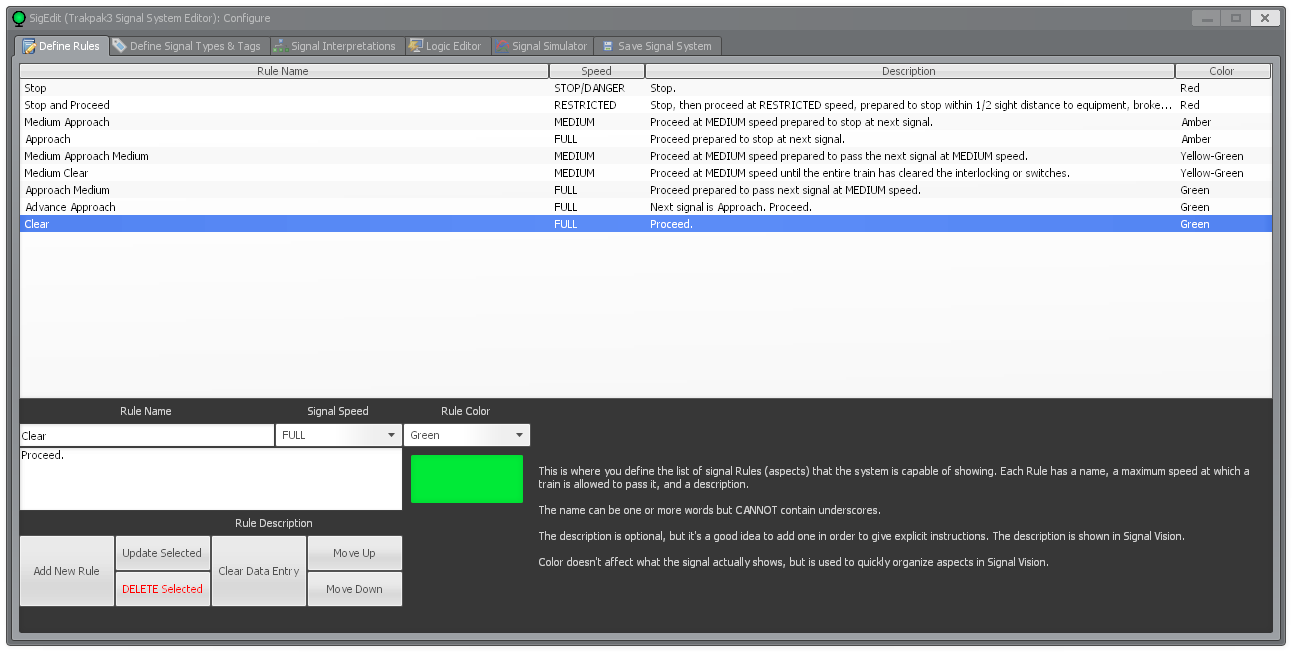Move the selected rule up
The height and width of the screenshot is (652, 1292).
[354, 553]
